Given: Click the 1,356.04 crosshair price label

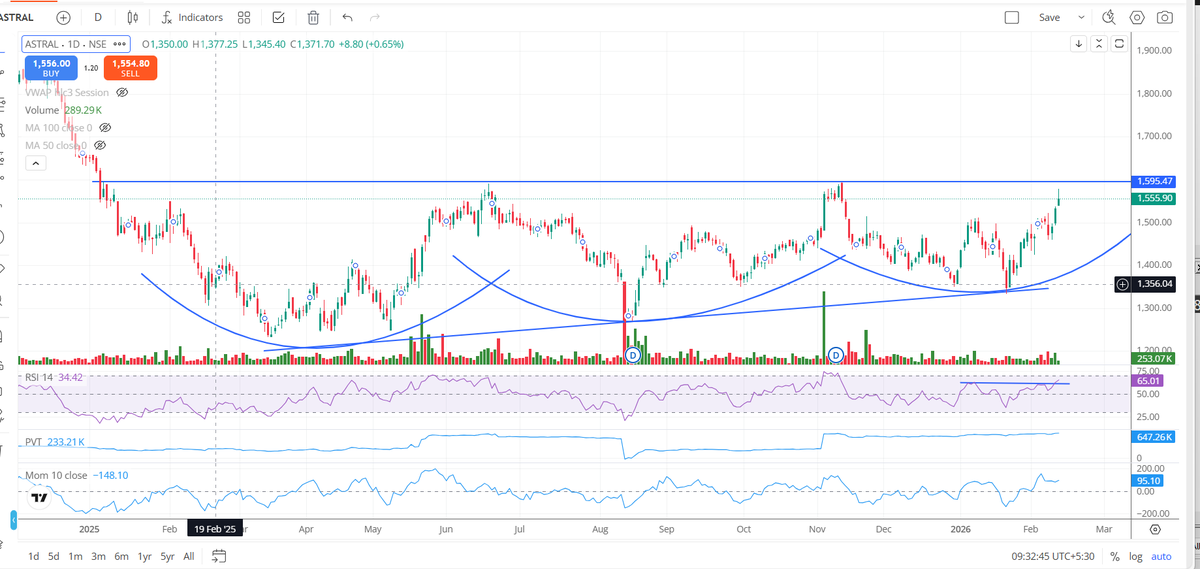Looking at the screenshot, I should click(1154, 285).
